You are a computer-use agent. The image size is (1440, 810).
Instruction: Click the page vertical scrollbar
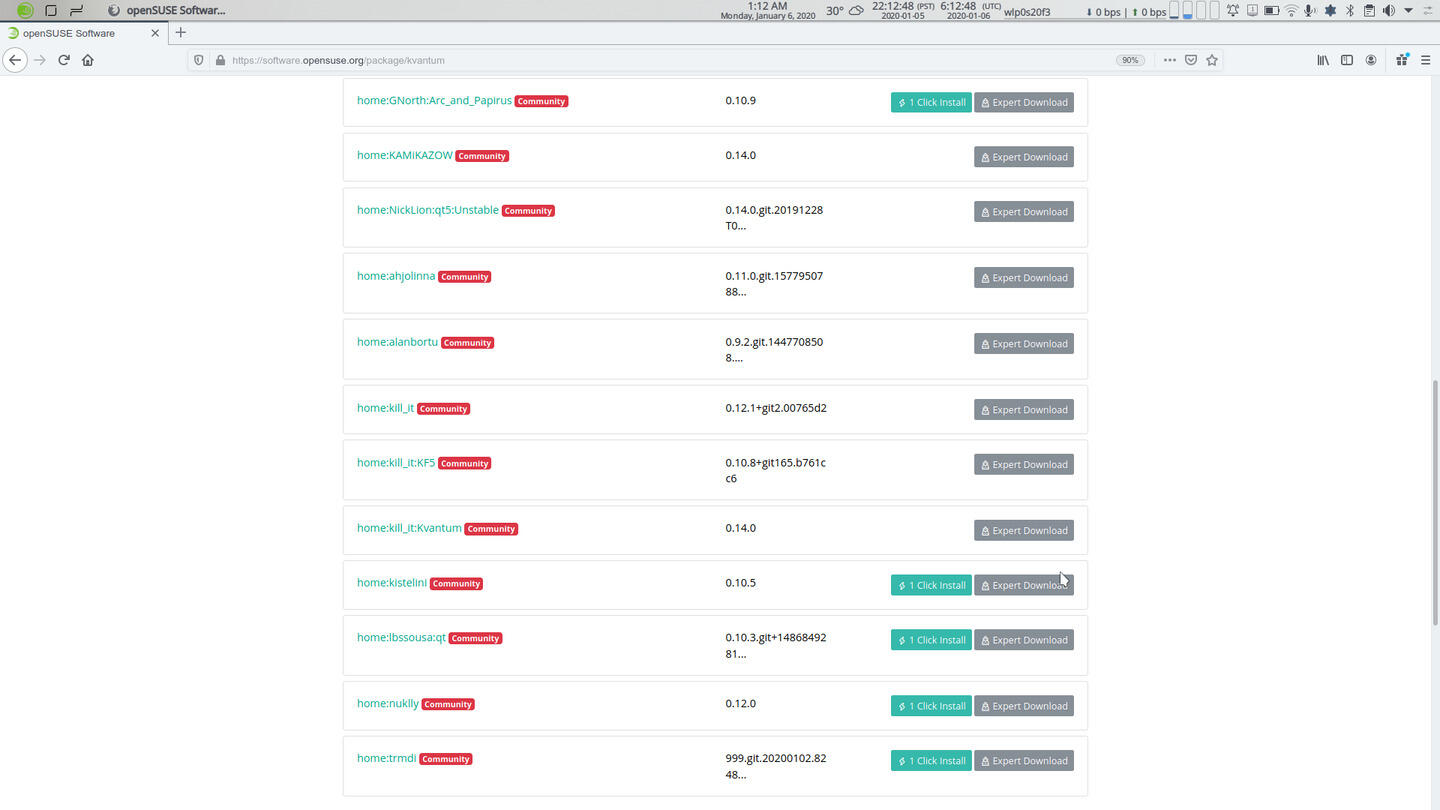[x=1435, y=503]
